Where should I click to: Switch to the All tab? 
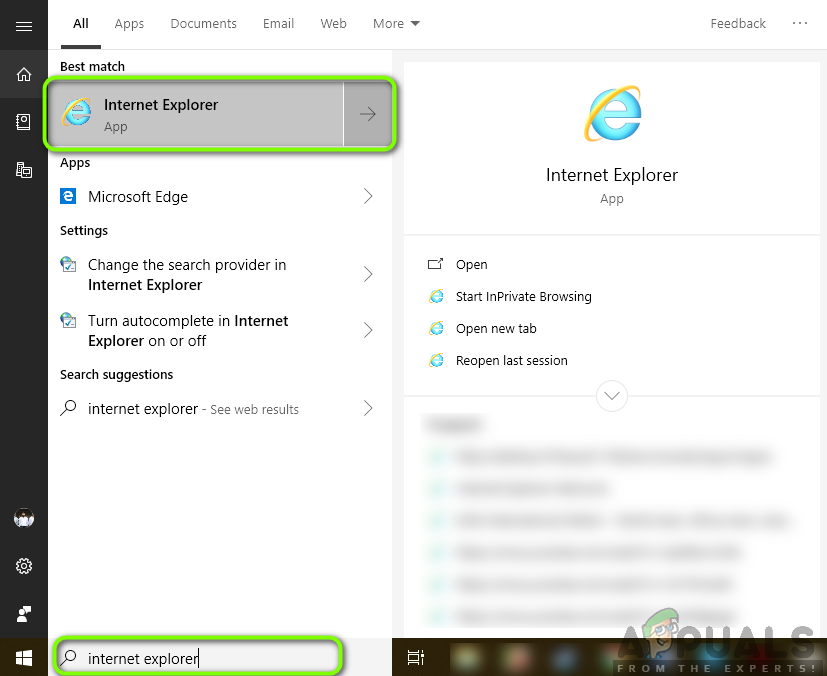(81, 24)
